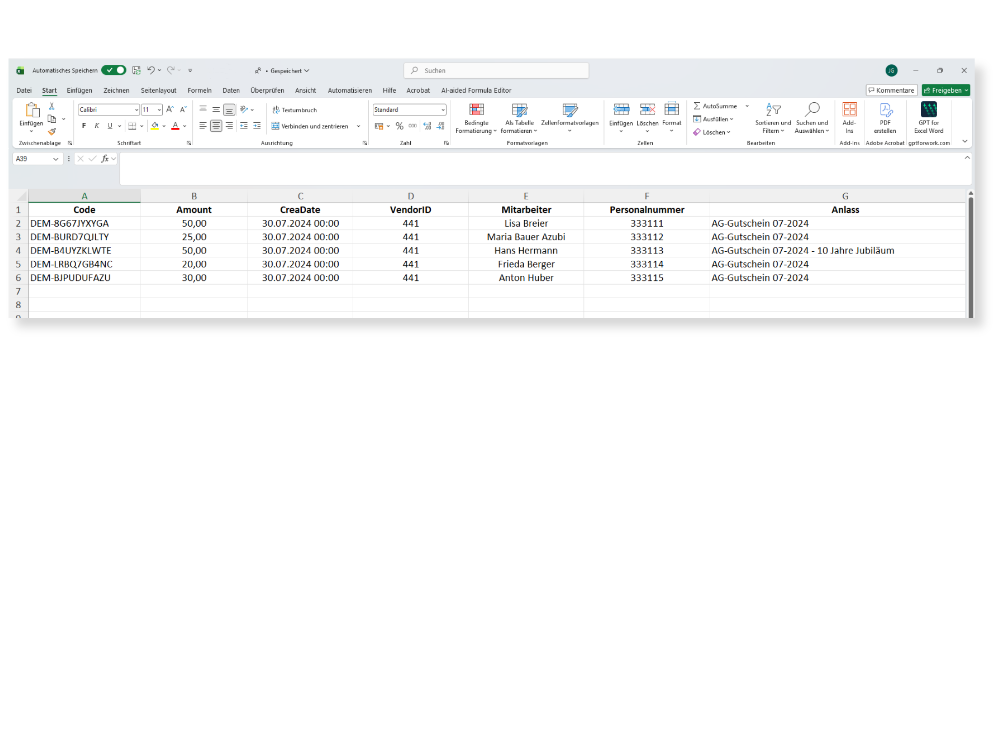Image resolution: width=1000 pixels, height=750 pixels.
Task: Switch to the Seitenlayout tab
Action: 158,90
